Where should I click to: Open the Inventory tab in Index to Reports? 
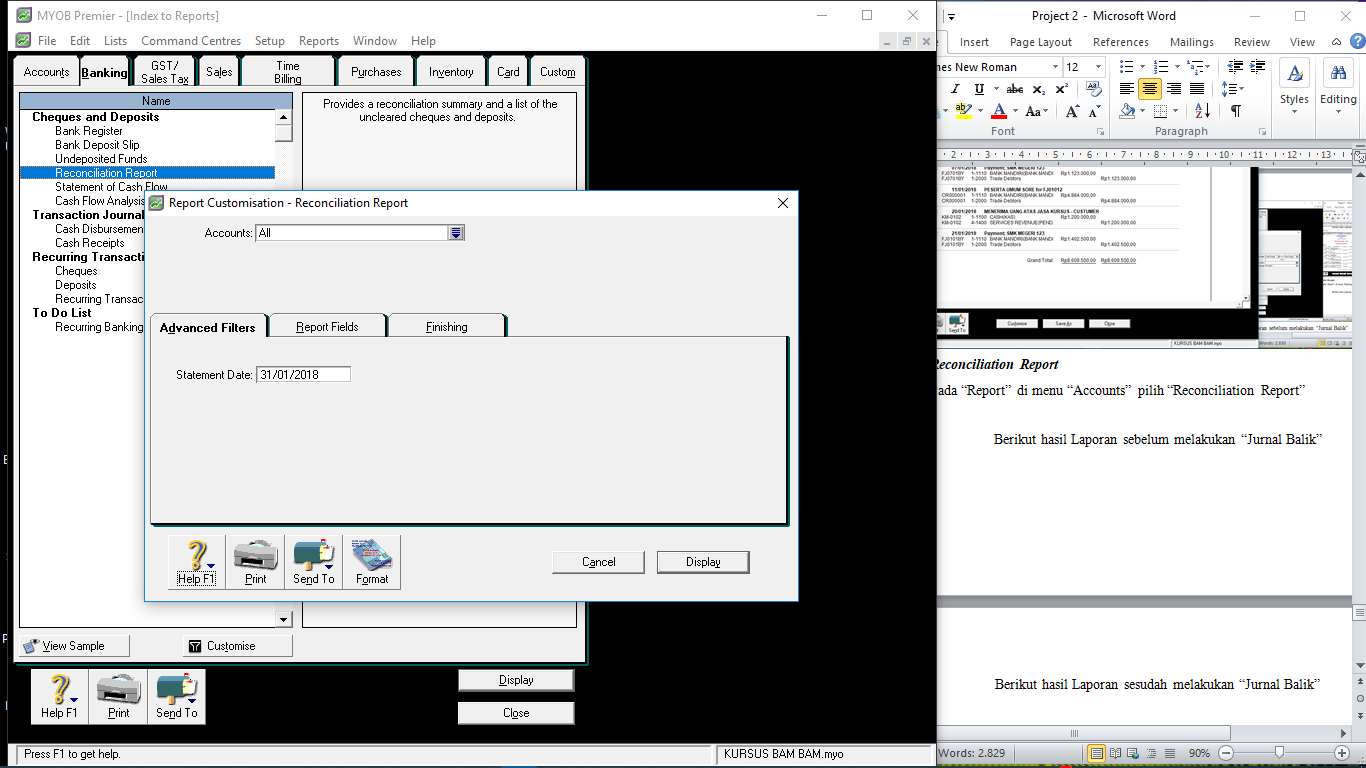451,72
